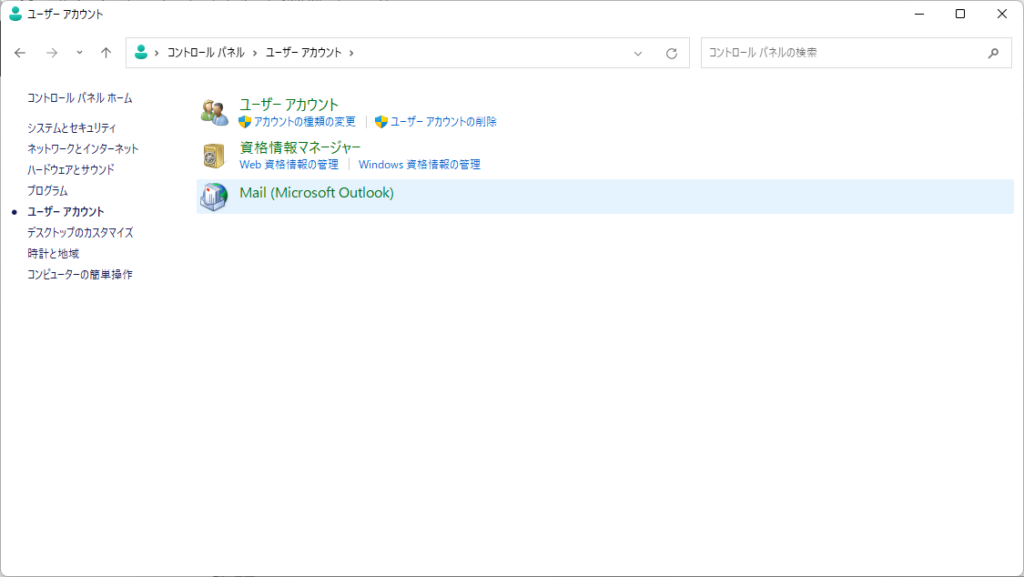
Task: Click the User Accounts (ユーザー アカウント) icon
Action: pyautogui.click(x=214, y=112)
